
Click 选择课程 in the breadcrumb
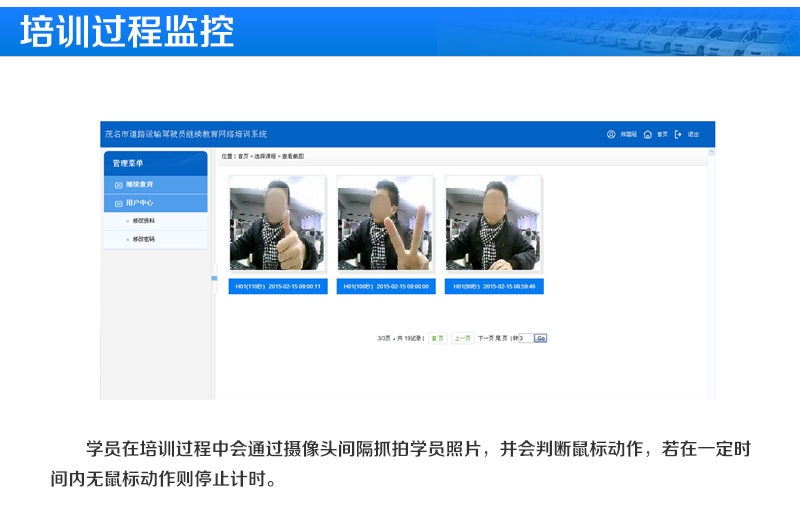pos(264,157)
